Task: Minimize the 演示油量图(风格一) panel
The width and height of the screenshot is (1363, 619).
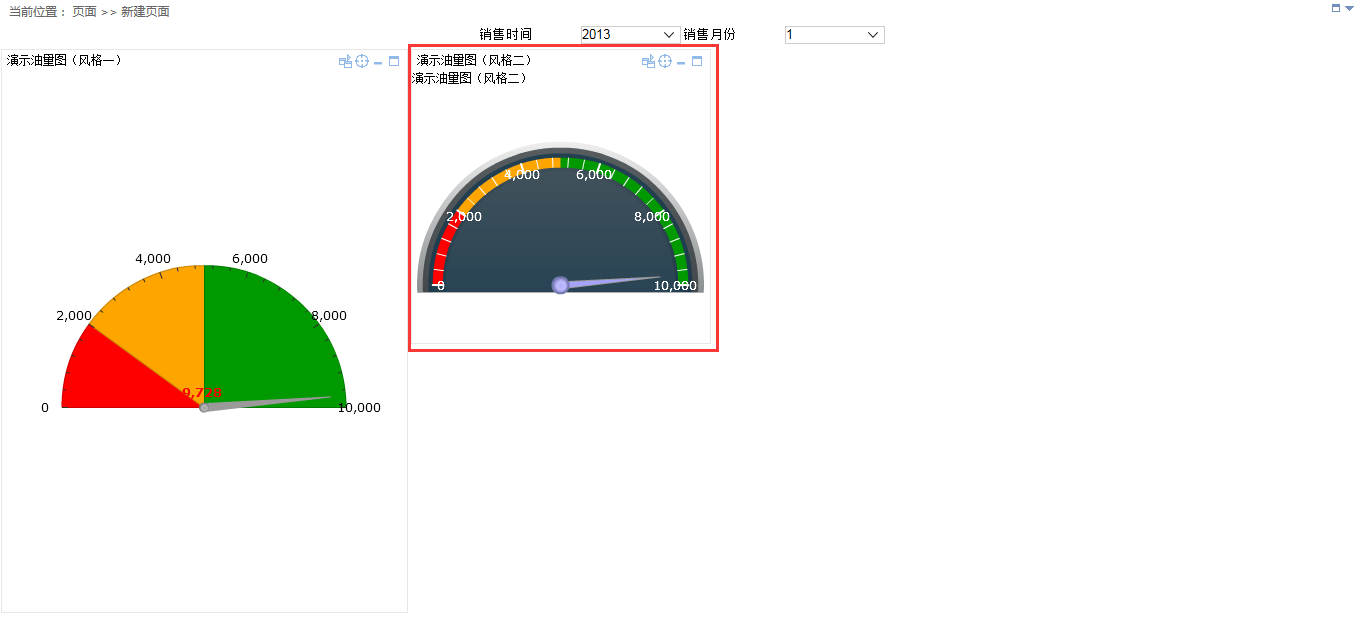Action: pyautogui.click(x=378, y=62)
